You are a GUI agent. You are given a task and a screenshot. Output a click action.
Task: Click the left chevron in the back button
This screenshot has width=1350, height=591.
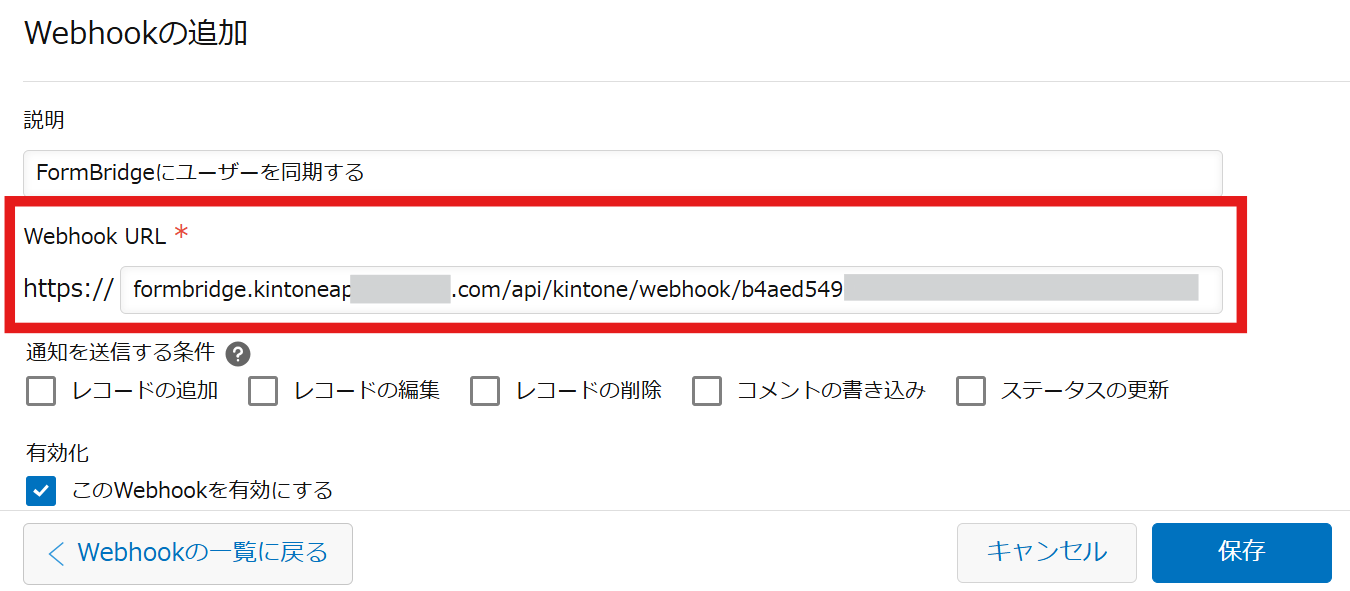(x=56, y=553)
